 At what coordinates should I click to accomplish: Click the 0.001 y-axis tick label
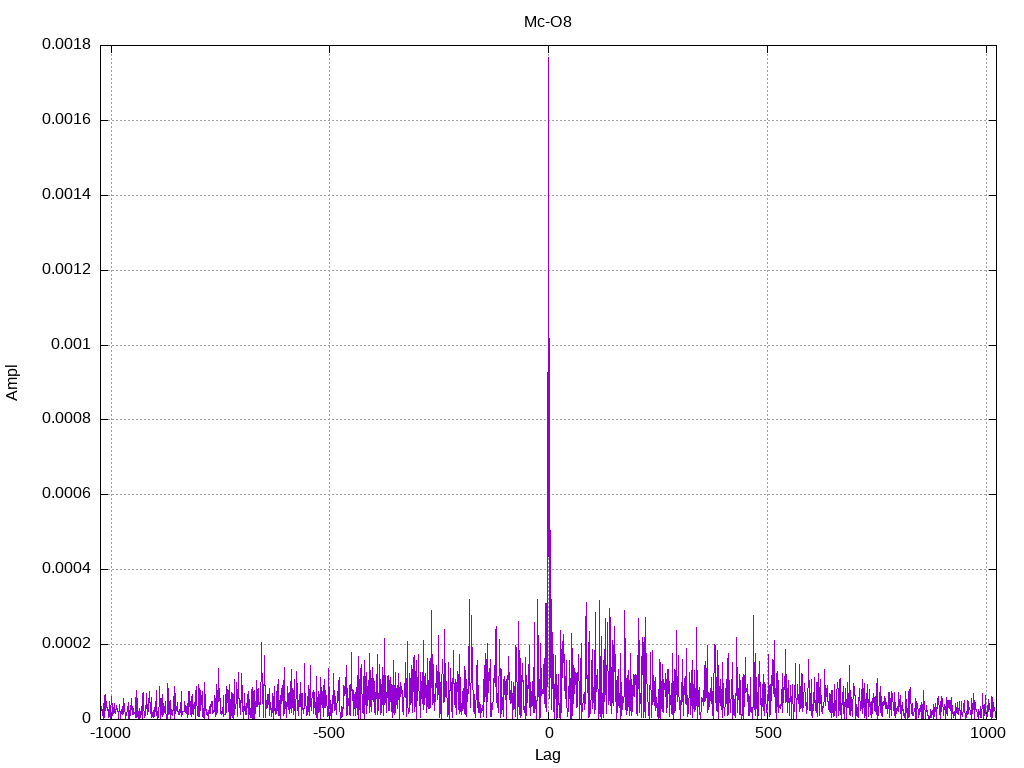pos(71,345)
